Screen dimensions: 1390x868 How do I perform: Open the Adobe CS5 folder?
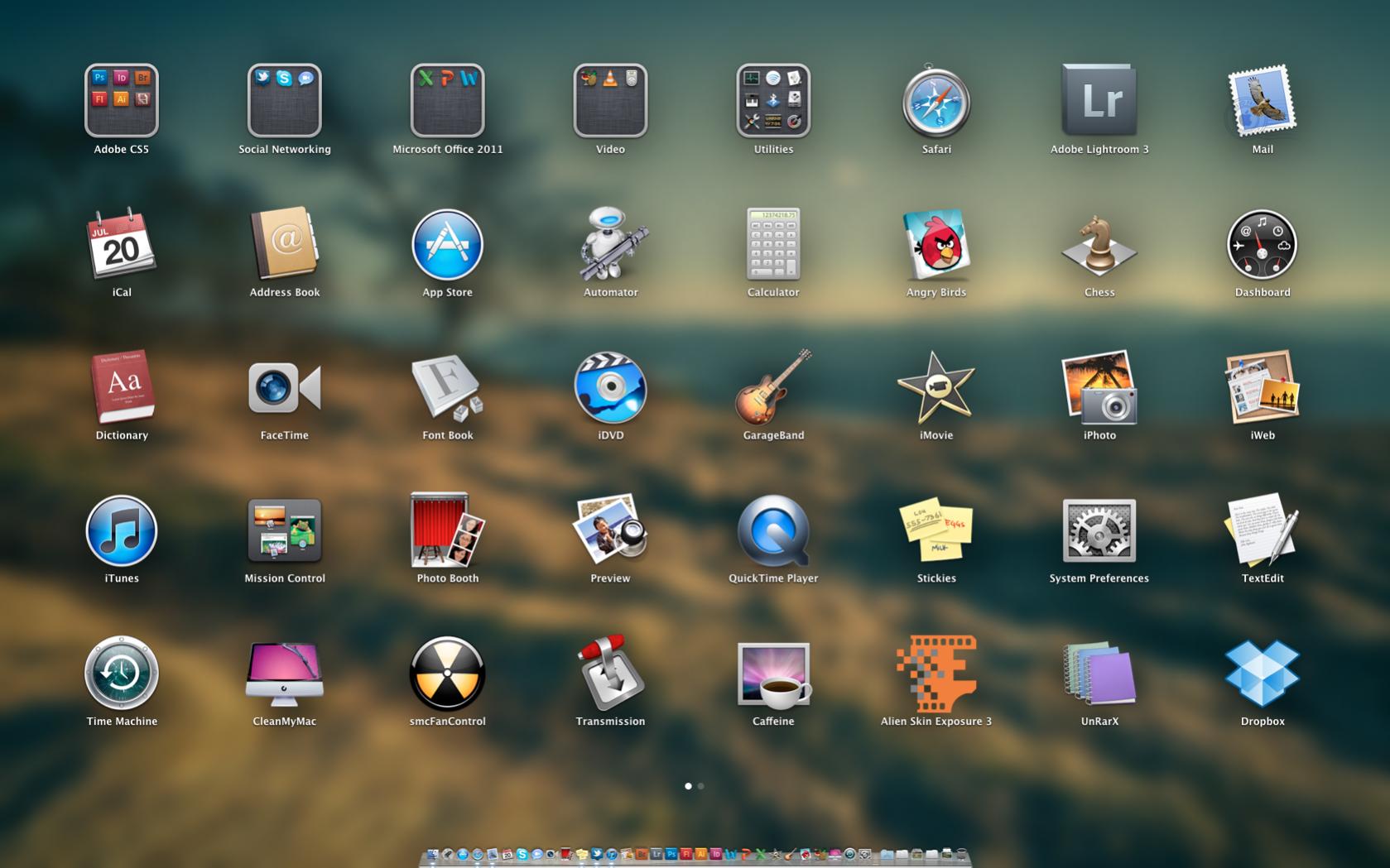121,100
